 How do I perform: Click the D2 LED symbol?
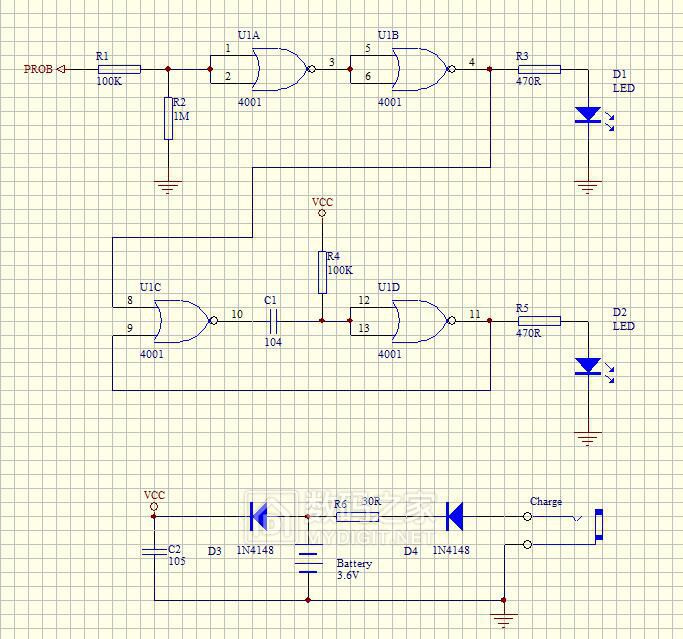click(587, 367)
